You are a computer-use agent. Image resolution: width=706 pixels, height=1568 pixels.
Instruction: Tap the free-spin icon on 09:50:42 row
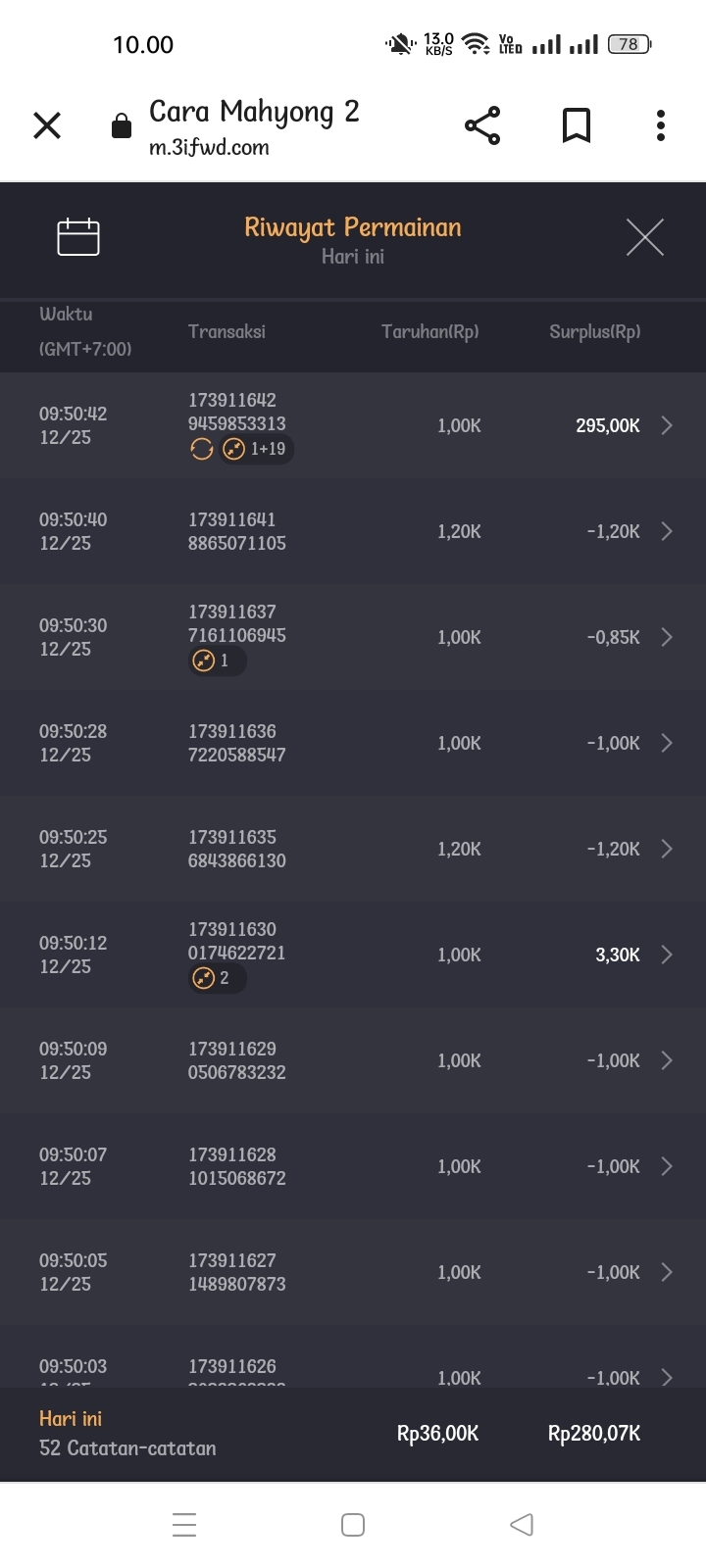tap(202, 449)
